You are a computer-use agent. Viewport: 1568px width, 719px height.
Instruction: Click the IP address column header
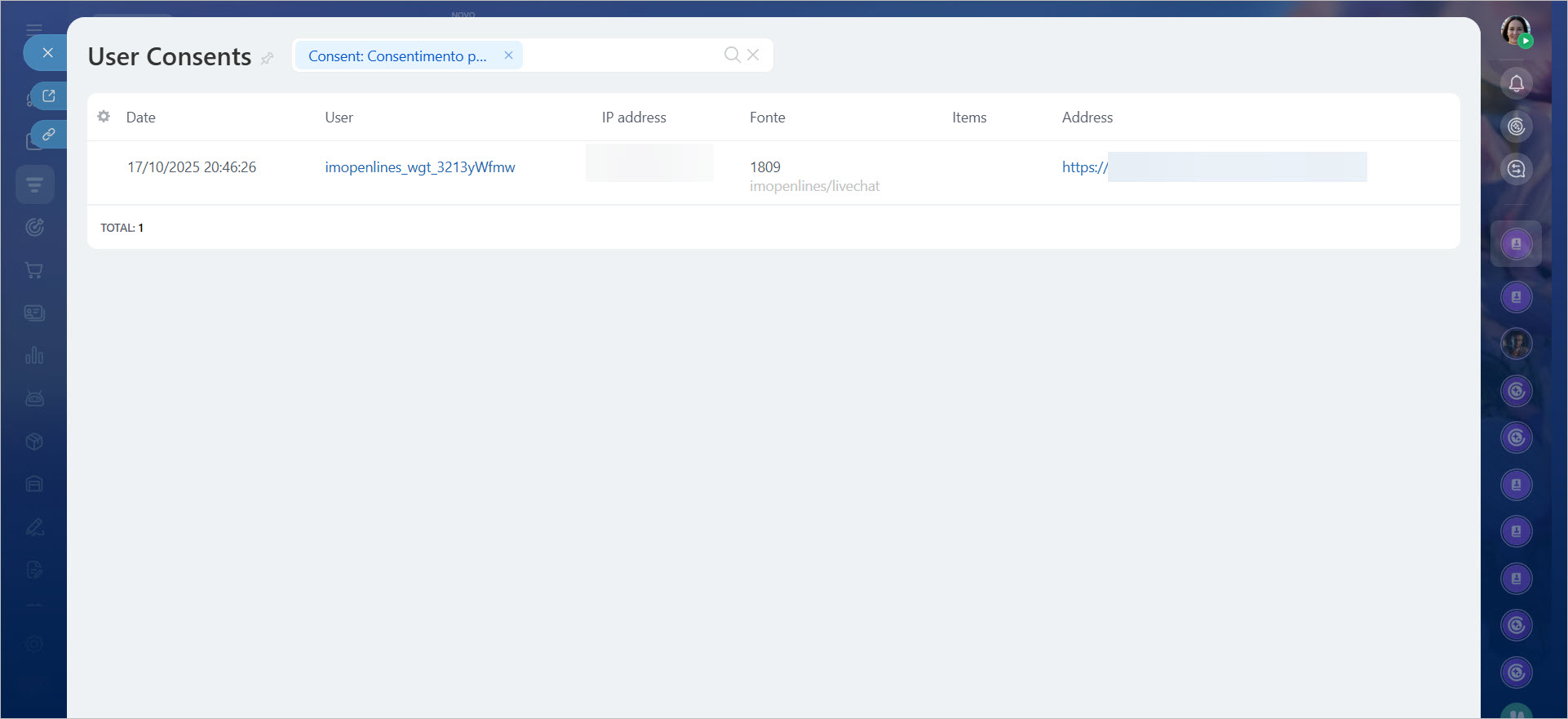[634, 118]
